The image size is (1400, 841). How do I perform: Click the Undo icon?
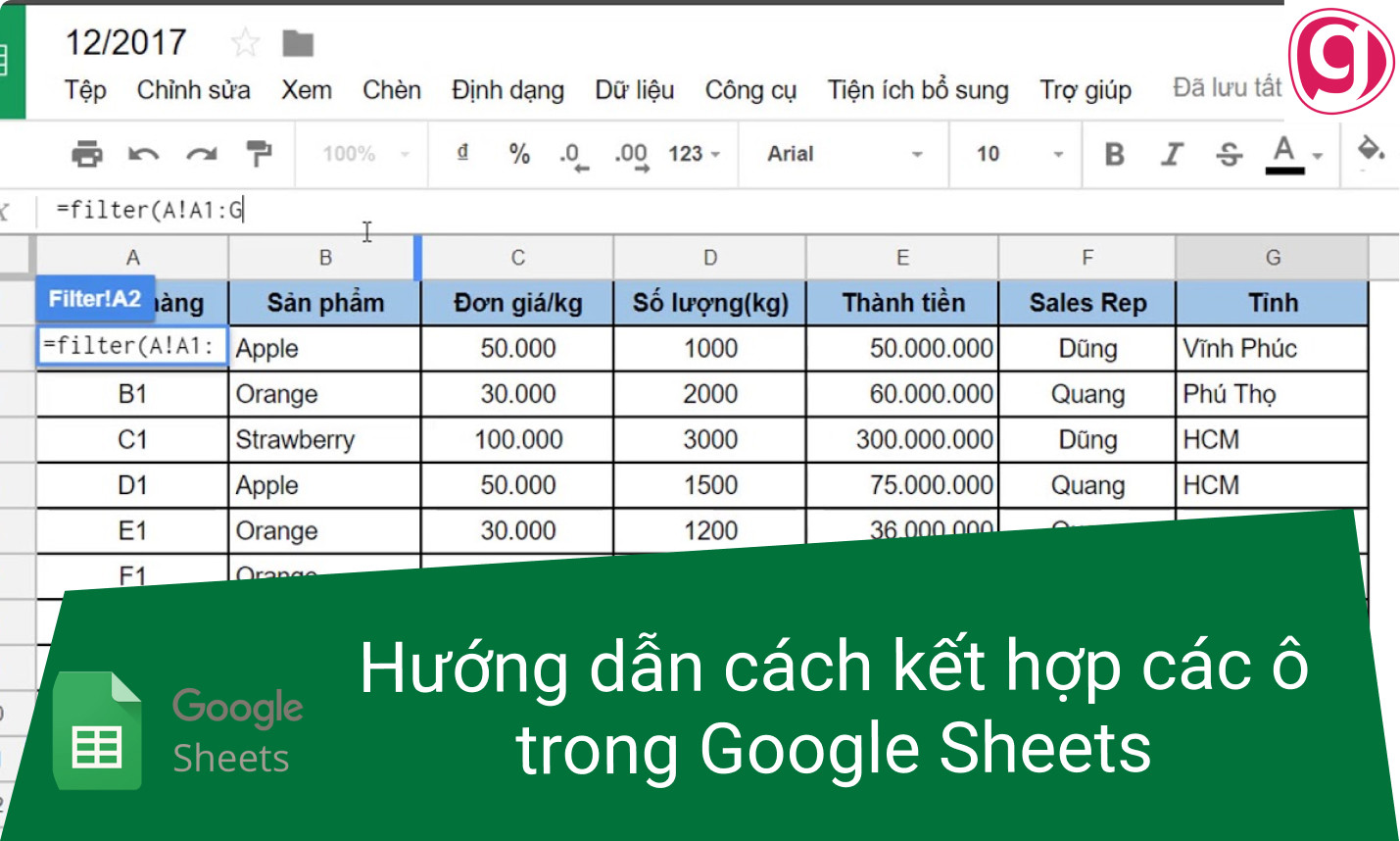coord(145,154)
